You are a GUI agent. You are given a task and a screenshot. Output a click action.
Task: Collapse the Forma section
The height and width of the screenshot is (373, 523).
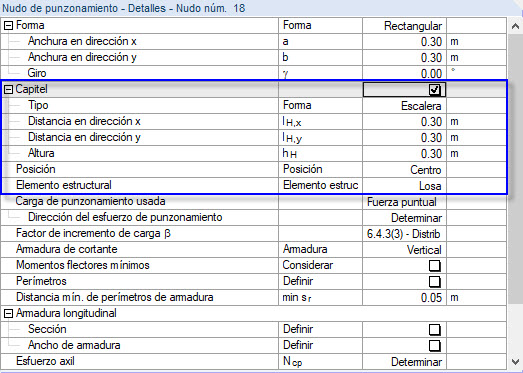pyautogui.click(x=9, y=26)
